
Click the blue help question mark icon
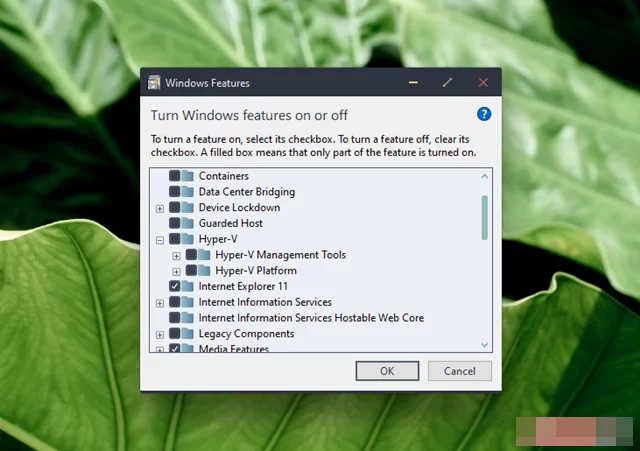(x=484, y=114)
